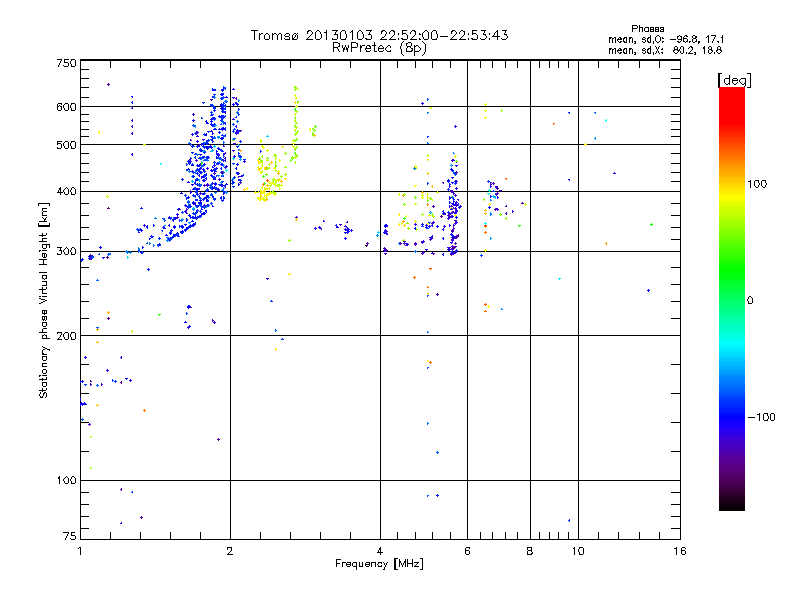Click the black bottom of the phase colorbar

pos(732,503)
